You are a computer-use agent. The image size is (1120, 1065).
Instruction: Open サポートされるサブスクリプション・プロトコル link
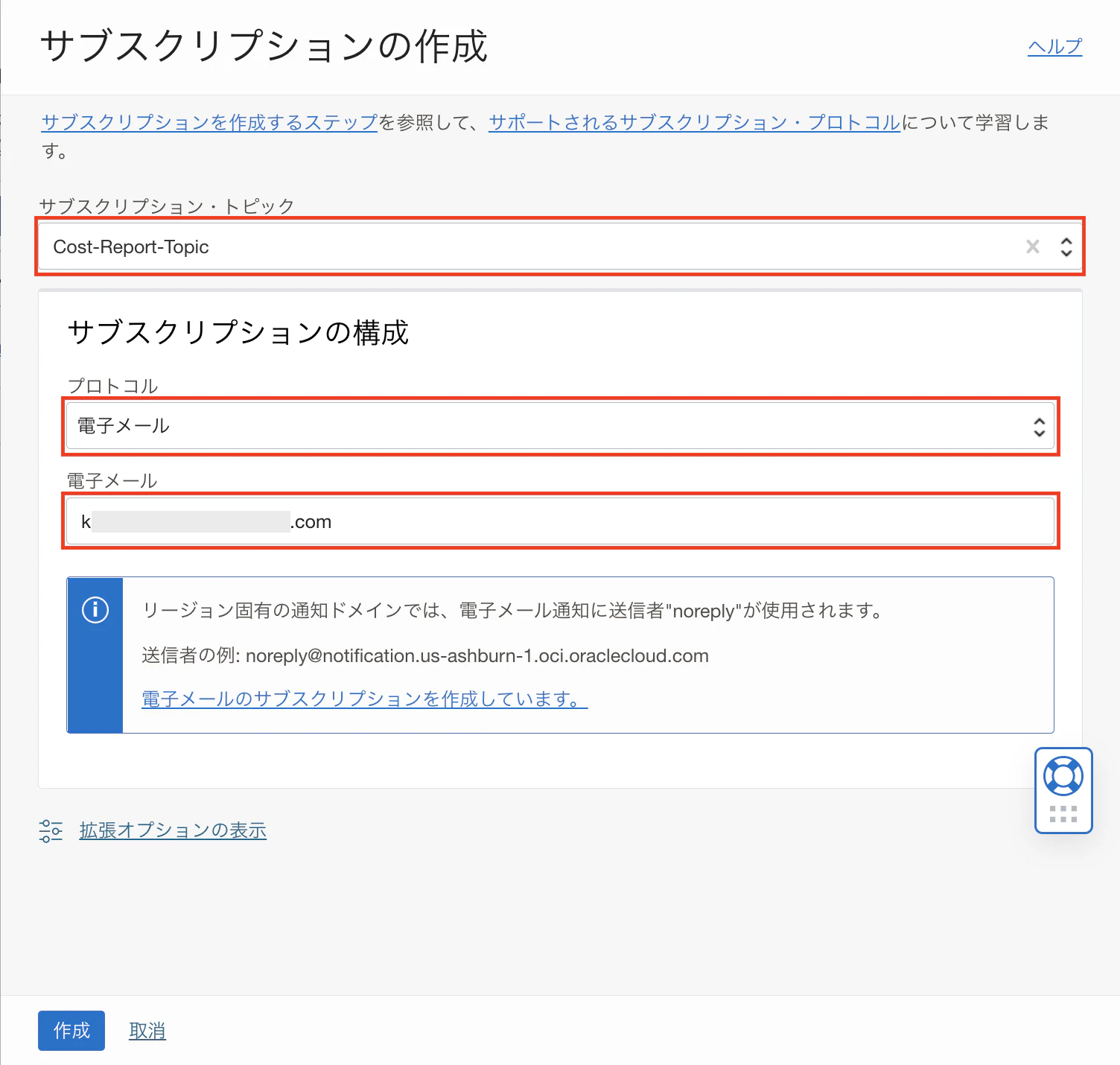coord(695,122)
